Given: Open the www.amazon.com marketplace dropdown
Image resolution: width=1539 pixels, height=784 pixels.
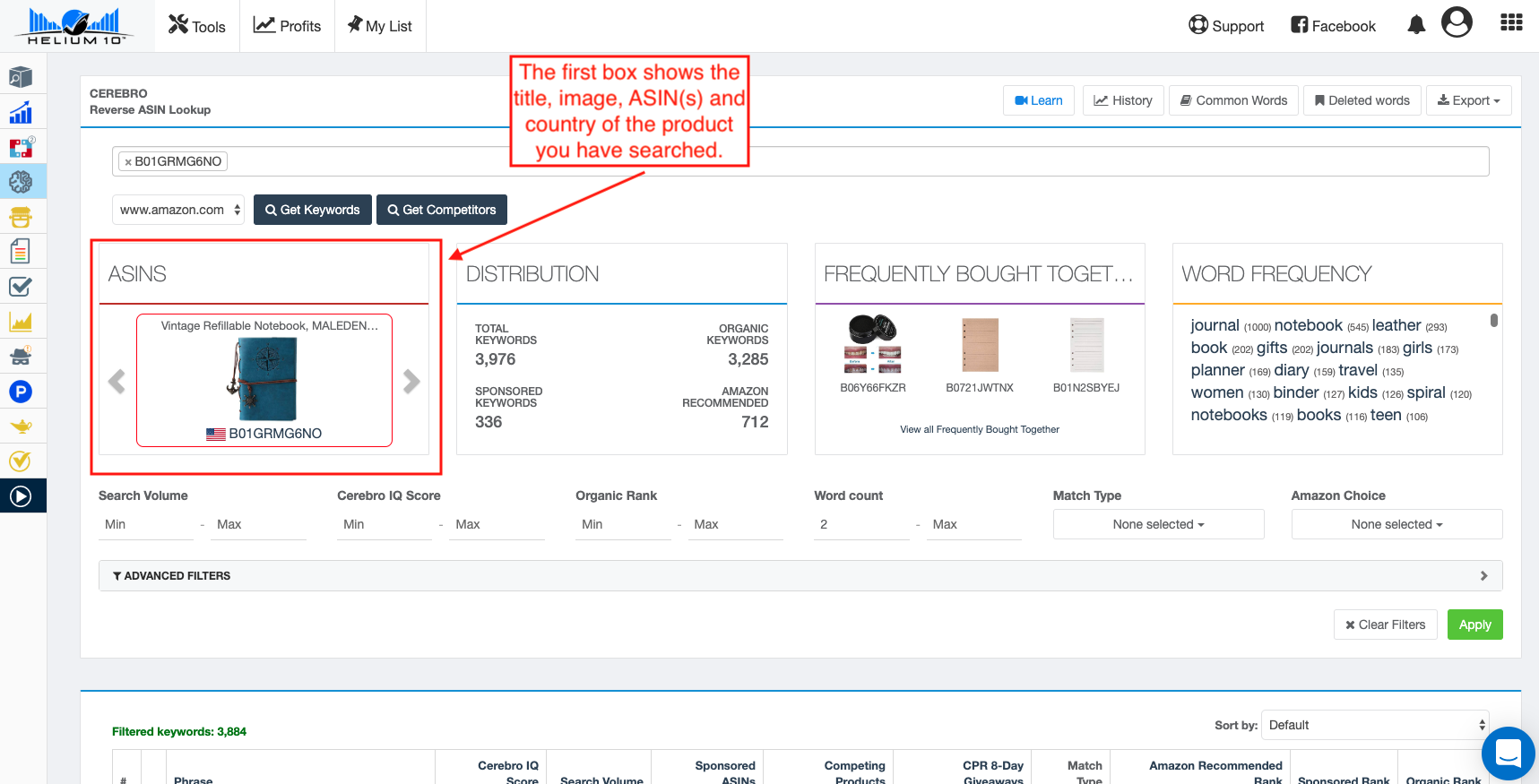Looking at the screenshot, I should (178, 210).
